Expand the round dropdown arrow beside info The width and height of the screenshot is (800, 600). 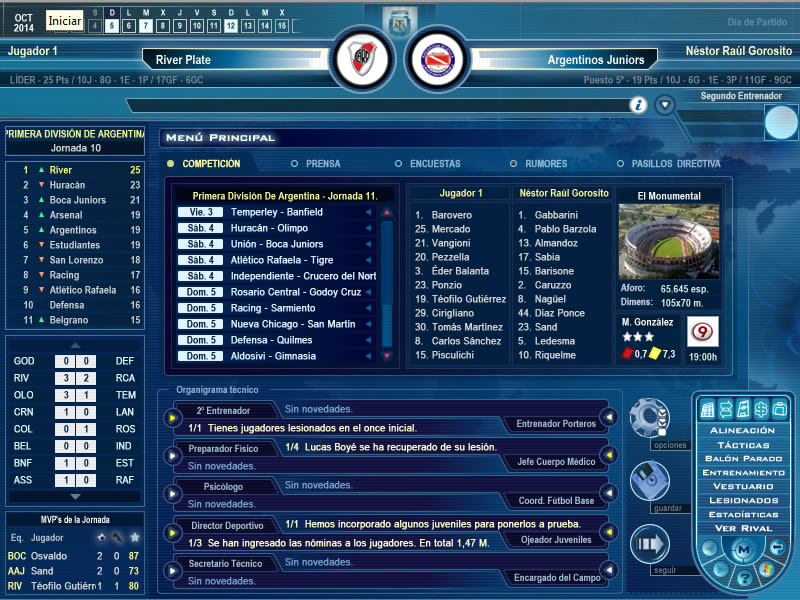click(666, 104)
